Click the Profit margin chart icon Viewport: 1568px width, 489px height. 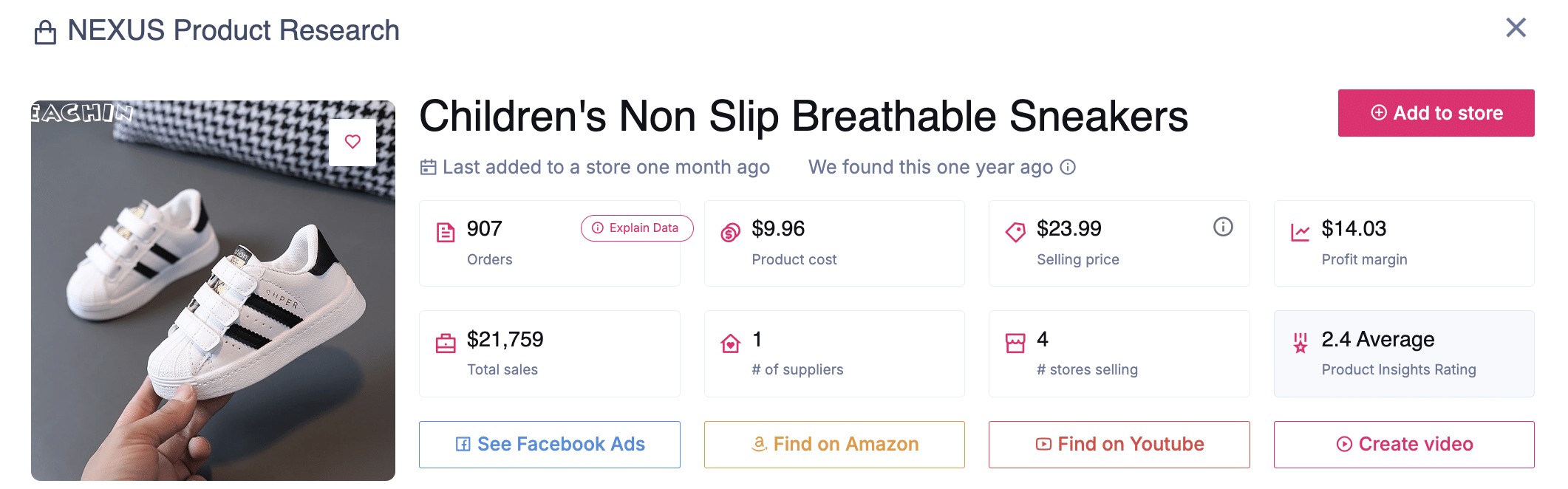[x=1300, y=233]
